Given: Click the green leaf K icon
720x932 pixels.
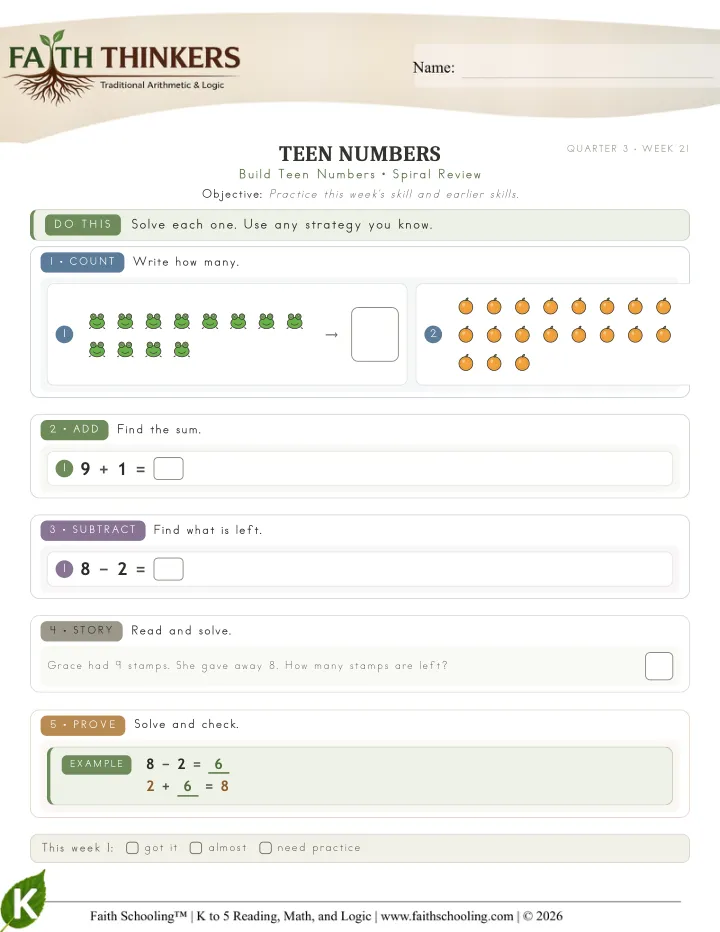Looking at the screenshot, I should (x=23, y=900).
